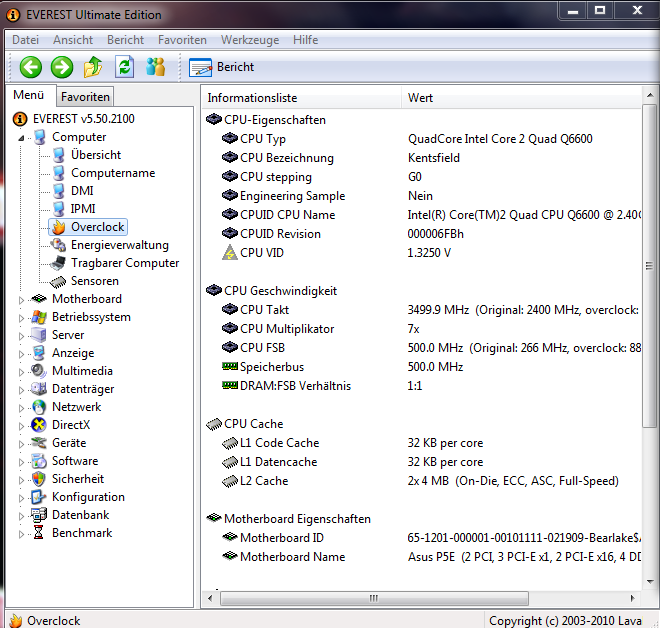This screenshot has height=628, width=660.
Task: Open the Favoriten menu in menu bar
Action: pos(182,40)
